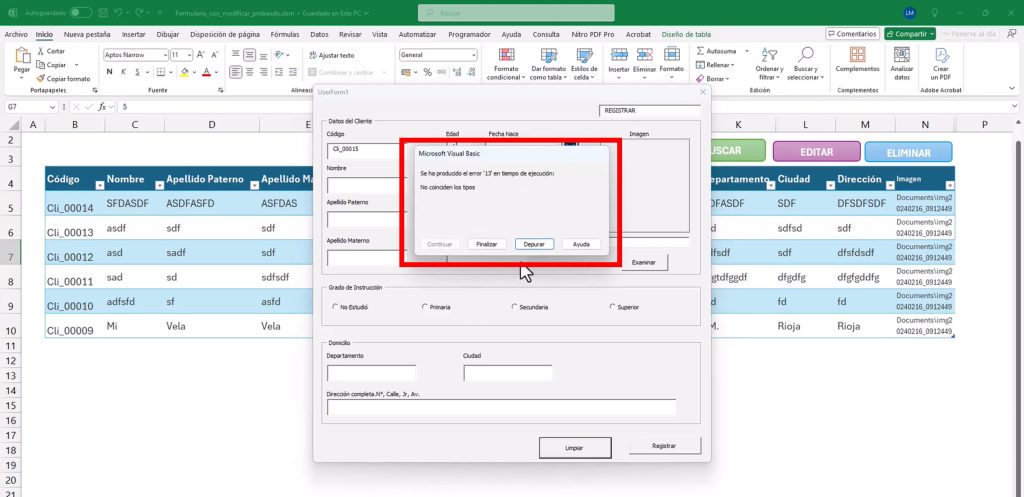This screenshot has height=497, width=1024.
Task: Select the Secundaria radio option
Action: coord(514,307)
